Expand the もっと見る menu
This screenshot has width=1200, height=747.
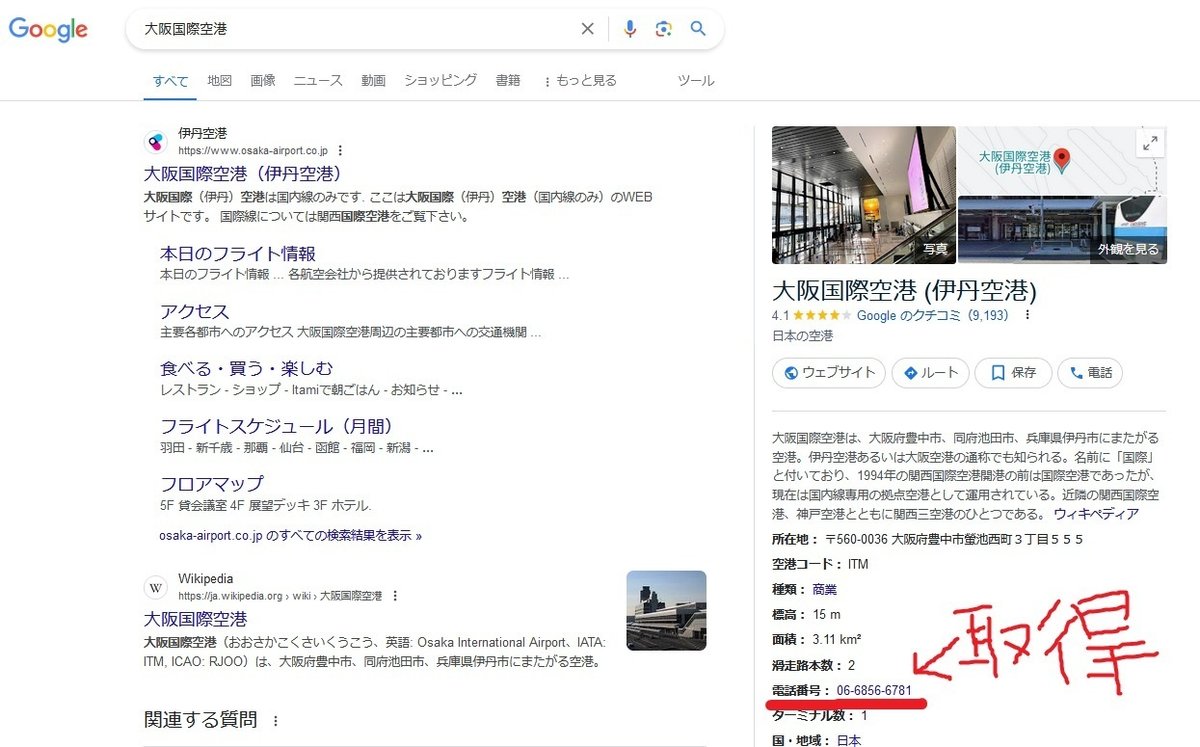(x=580, y=81)
